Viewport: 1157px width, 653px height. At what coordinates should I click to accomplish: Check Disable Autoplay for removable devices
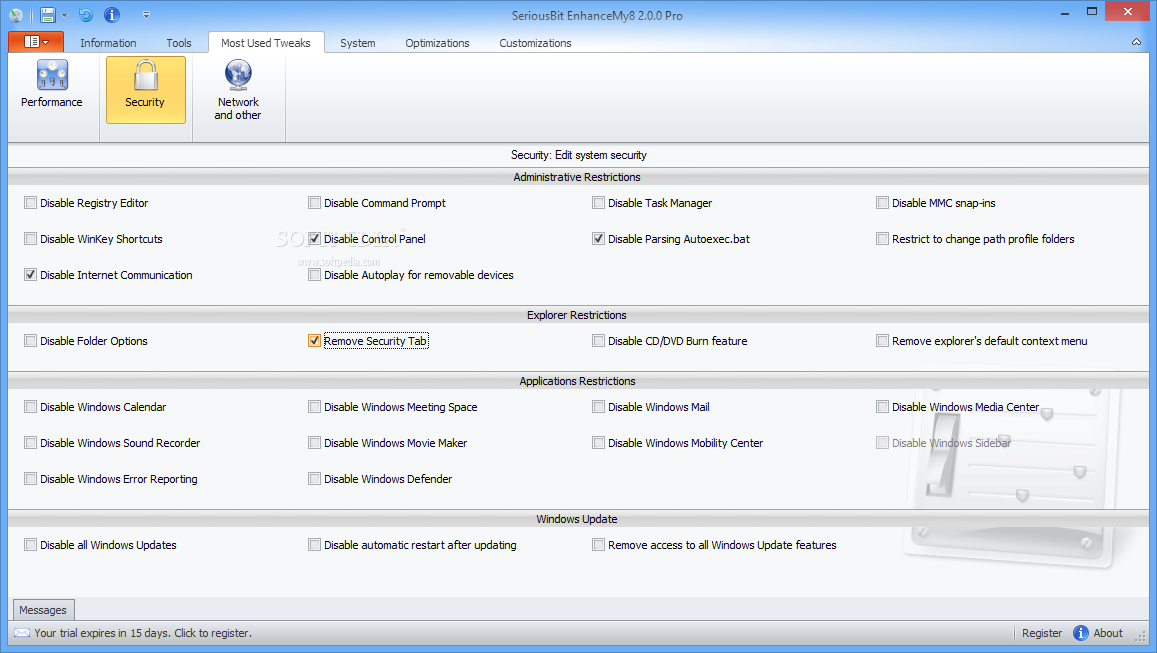[x=314, y=274]
